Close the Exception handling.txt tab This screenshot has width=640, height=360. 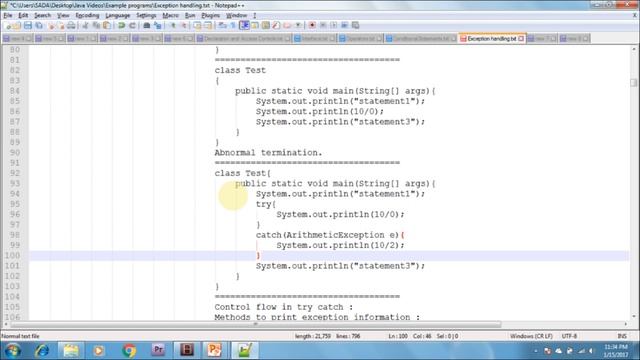pos(521,39)
